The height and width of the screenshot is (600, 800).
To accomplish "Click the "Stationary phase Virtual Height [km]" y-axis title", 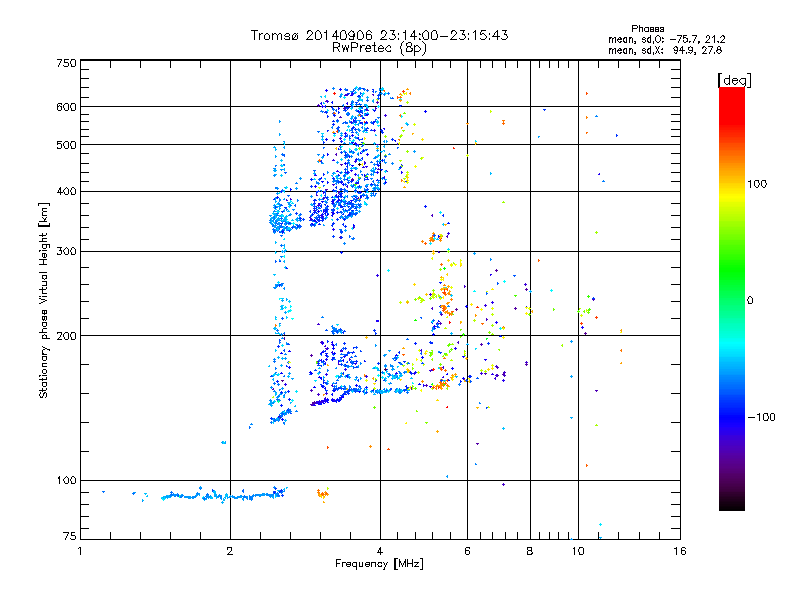I will pyautogui.click(x=44, y=300).
